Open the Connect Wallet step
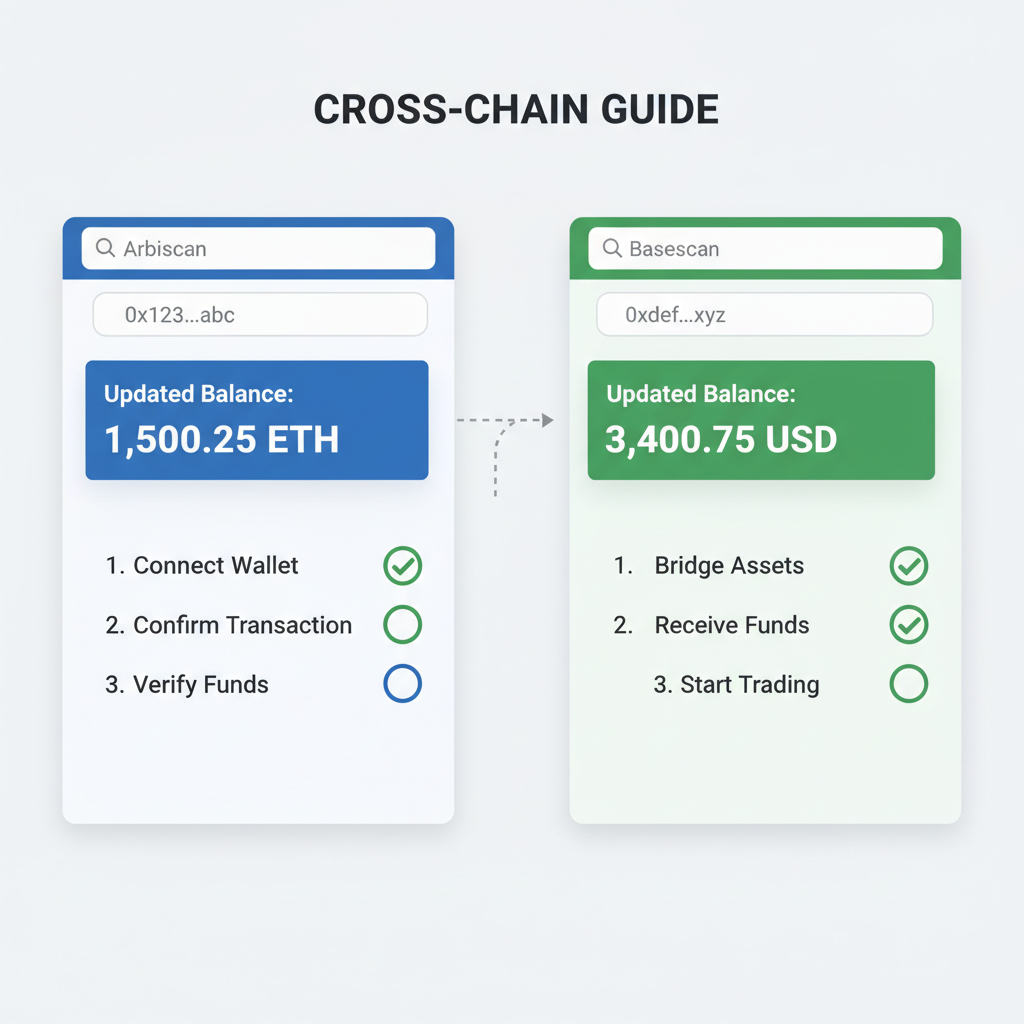 coord(215,566)
